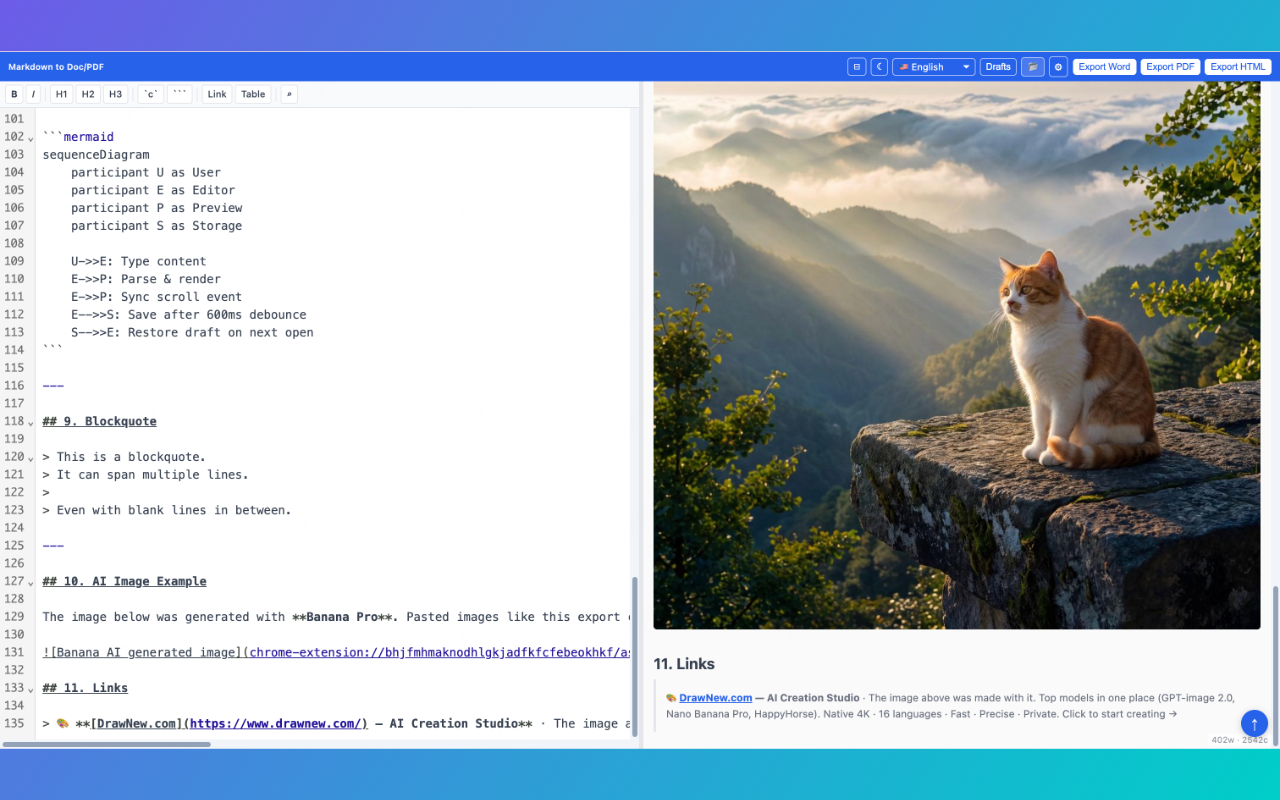Insert a Heading 1 with H1
This screenshot has width=1280, height=800.
pyautogui.click(x=61, y=94)
